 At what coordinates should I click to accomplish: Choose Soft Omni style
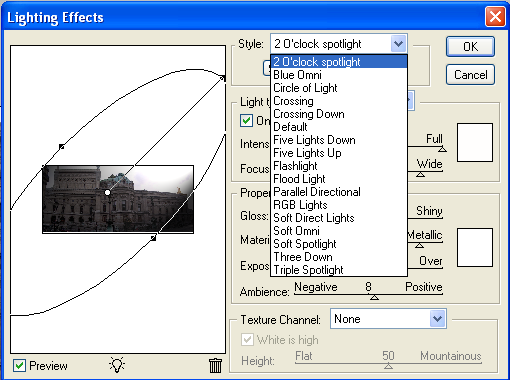point(339,231)
